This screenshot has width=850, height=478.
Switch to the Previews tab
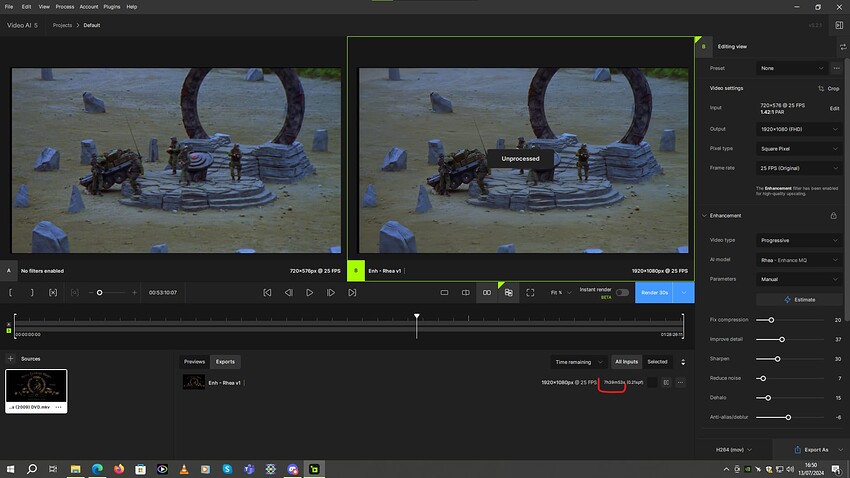click(194, 361)
